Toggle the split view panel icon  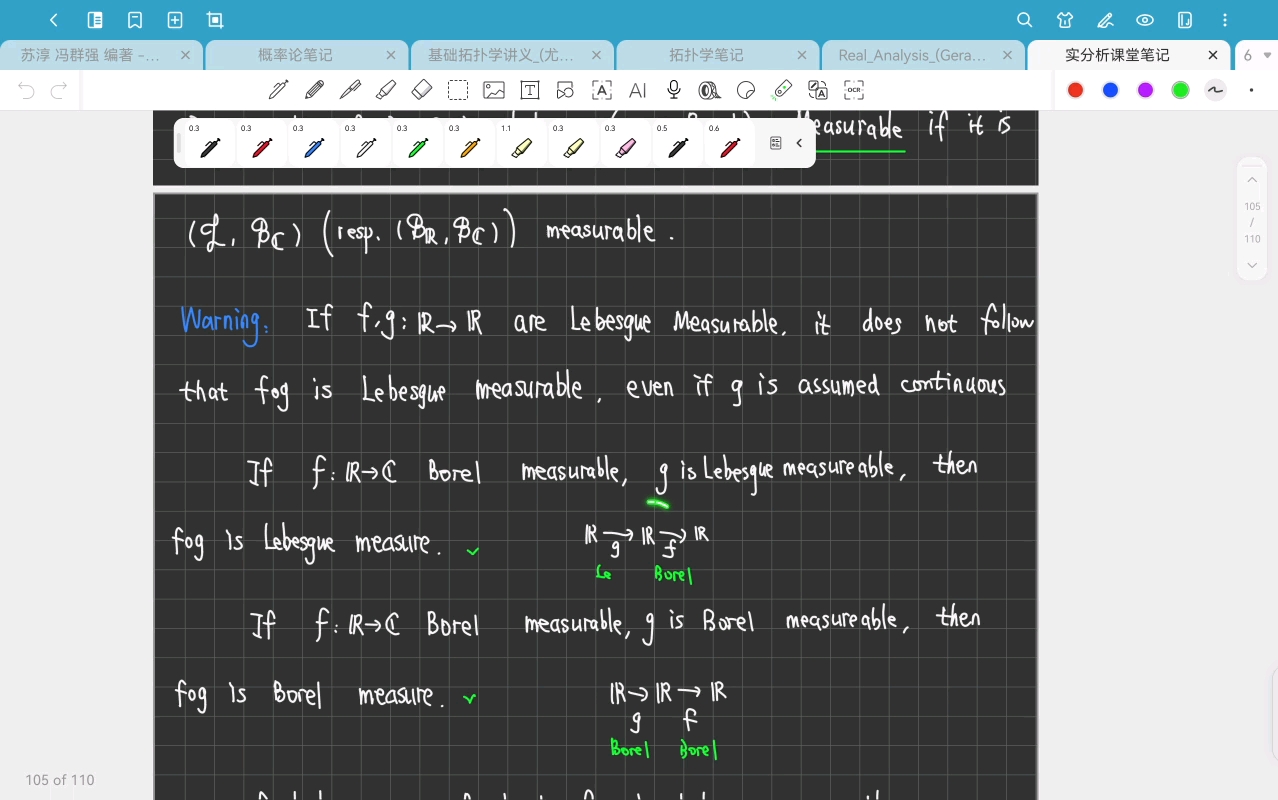[x=1185, y=20]
